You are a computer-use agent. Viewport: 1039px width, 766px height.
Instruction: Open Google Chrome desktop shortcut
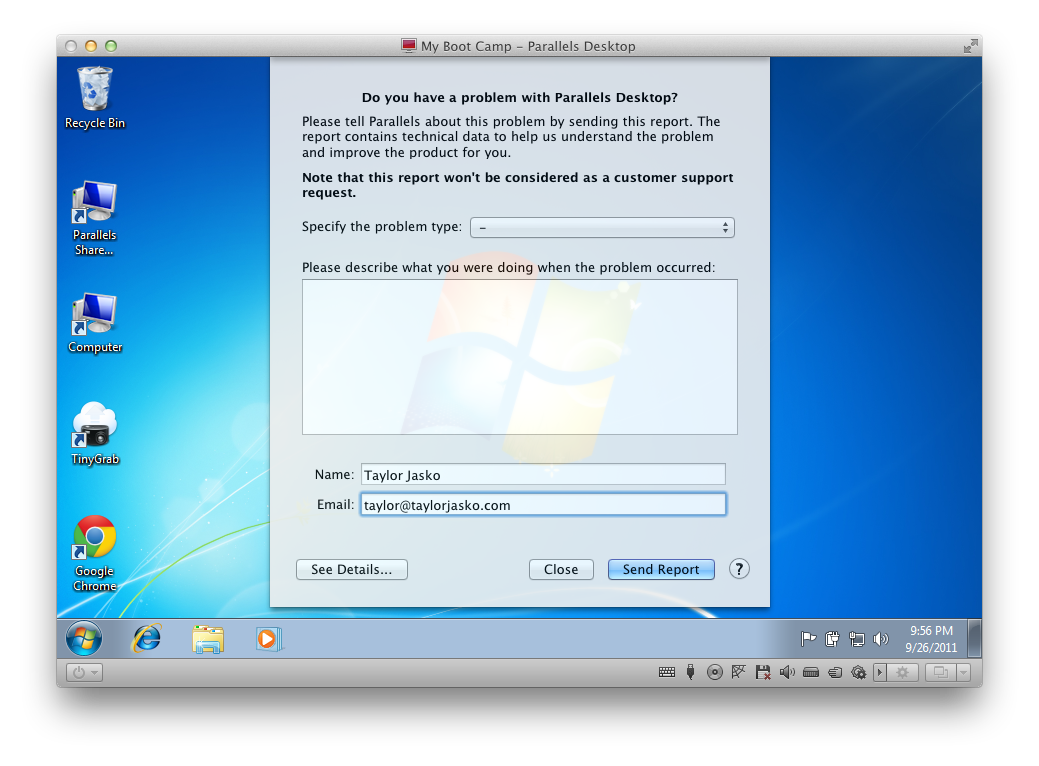95,540
